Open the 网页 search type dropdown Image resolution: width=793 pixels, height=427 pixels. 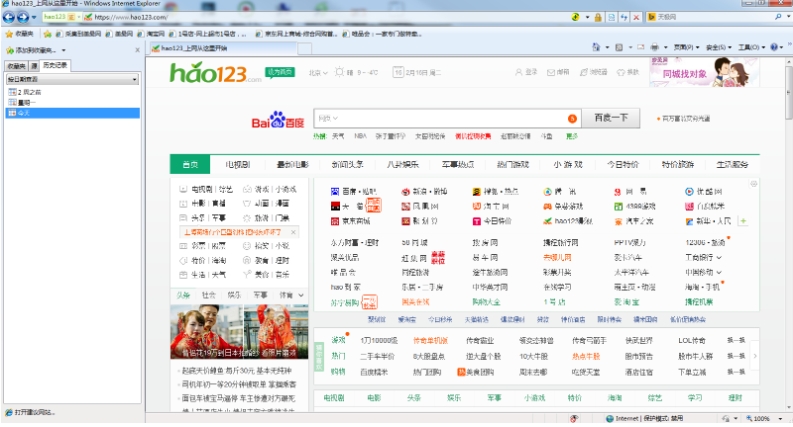pos(328,118)
